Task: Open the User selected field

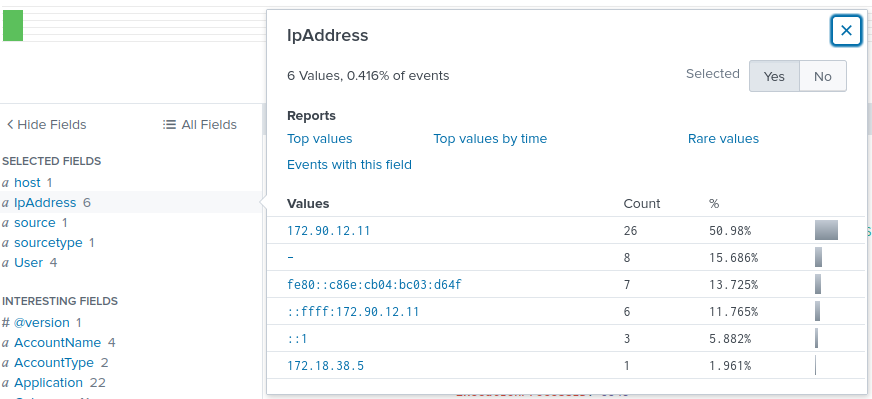Action: (x=28, y=263)
